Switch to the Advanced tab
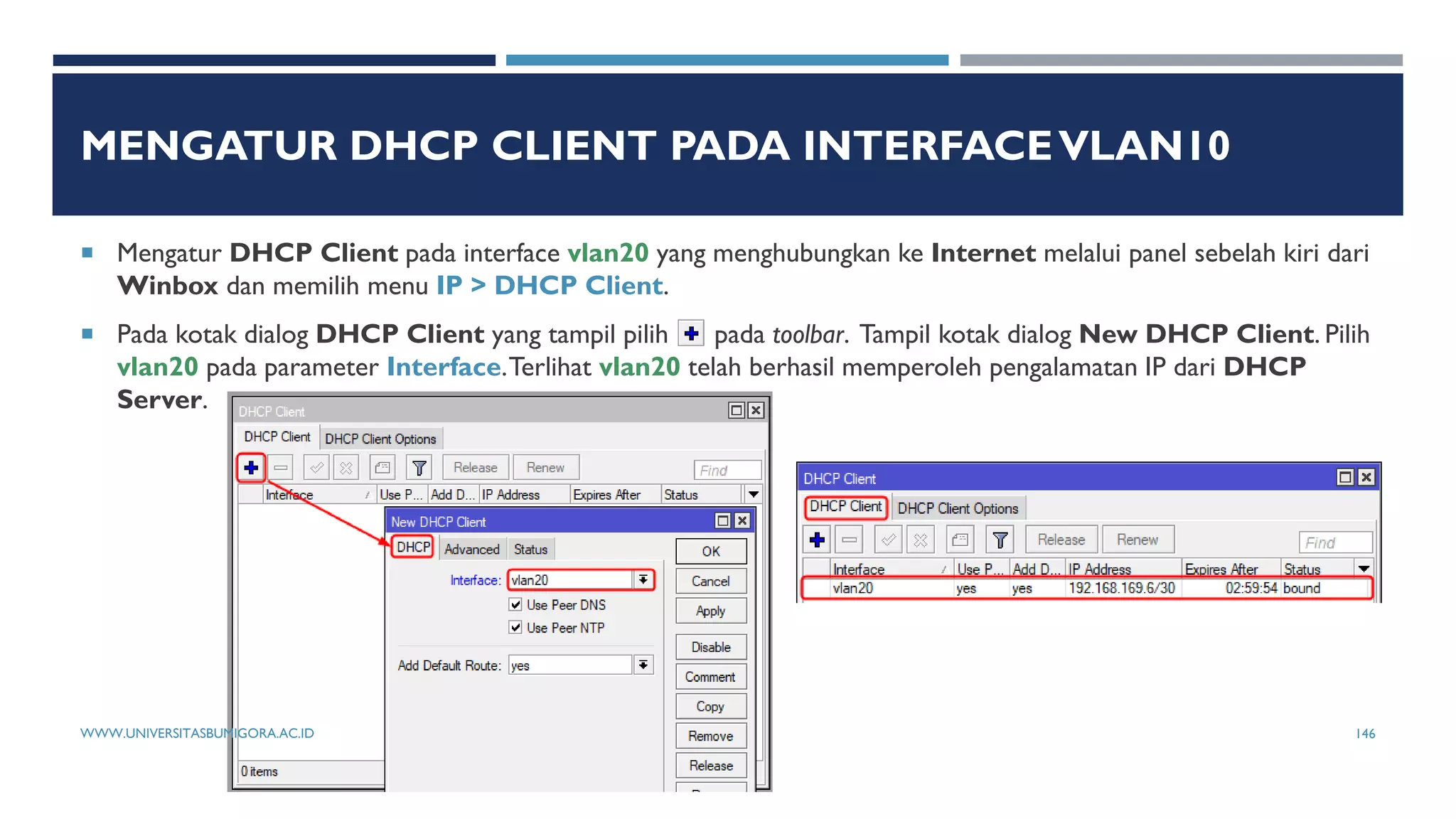Screen dimensions: 1456x819 [x=472, y=549]
